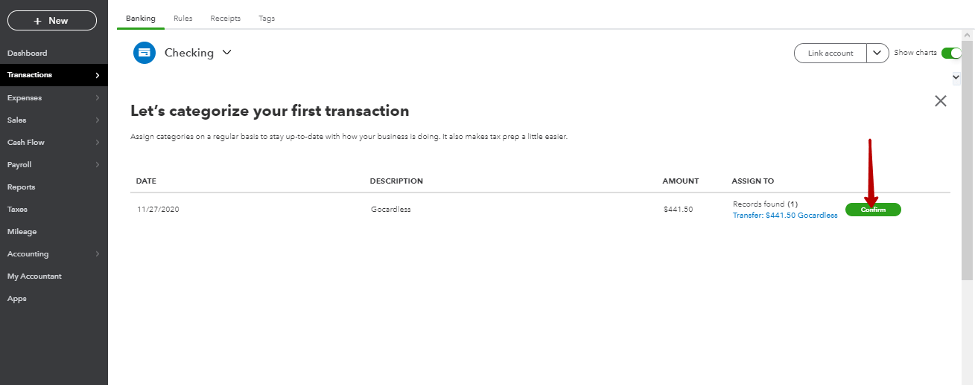
Task: Open Reports in the sidebar
Action: point(21,187)
